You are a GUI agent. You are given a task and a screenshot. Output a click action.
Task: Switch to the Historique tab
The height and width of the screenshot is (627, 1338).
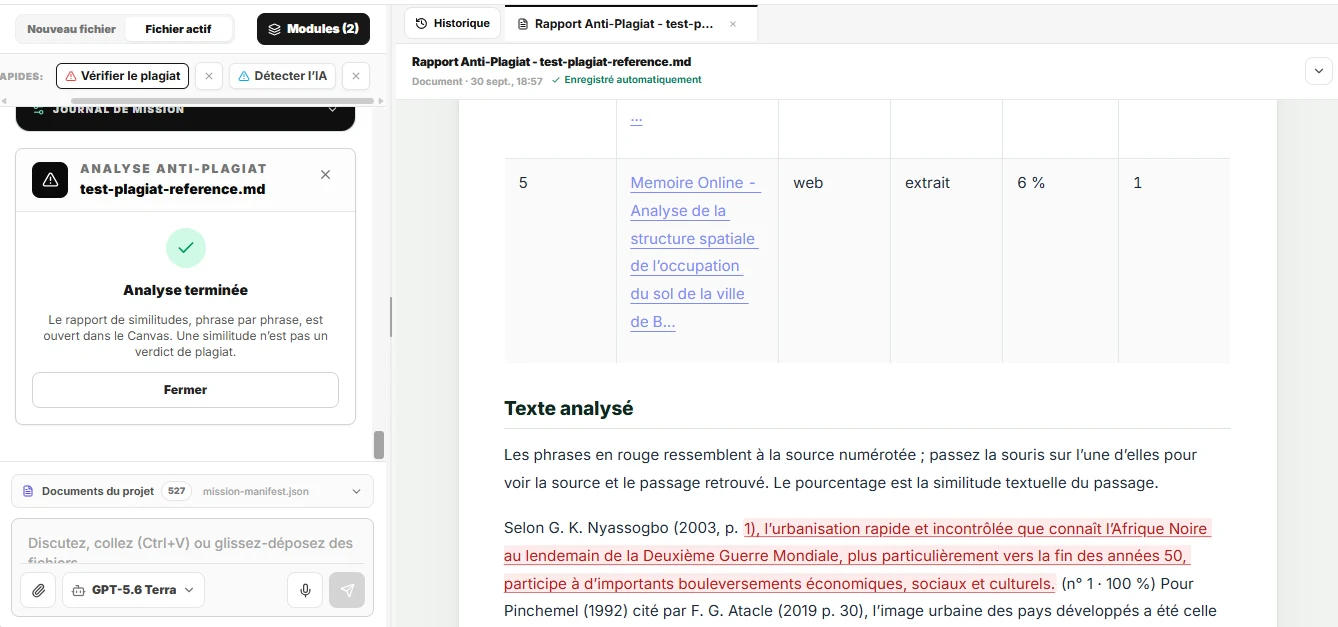click(x=452, y=23)
